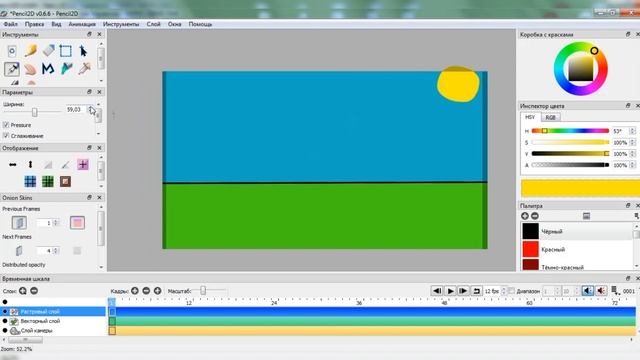Viewport: 640px width, 360px height.
Task: Click the color wheel
Action: pyautogui.click(x=580, y=69)
